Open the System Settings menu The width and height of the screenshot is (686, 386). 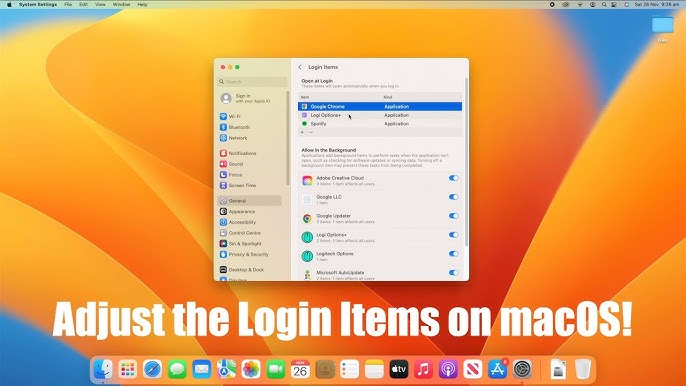[38, 4]
